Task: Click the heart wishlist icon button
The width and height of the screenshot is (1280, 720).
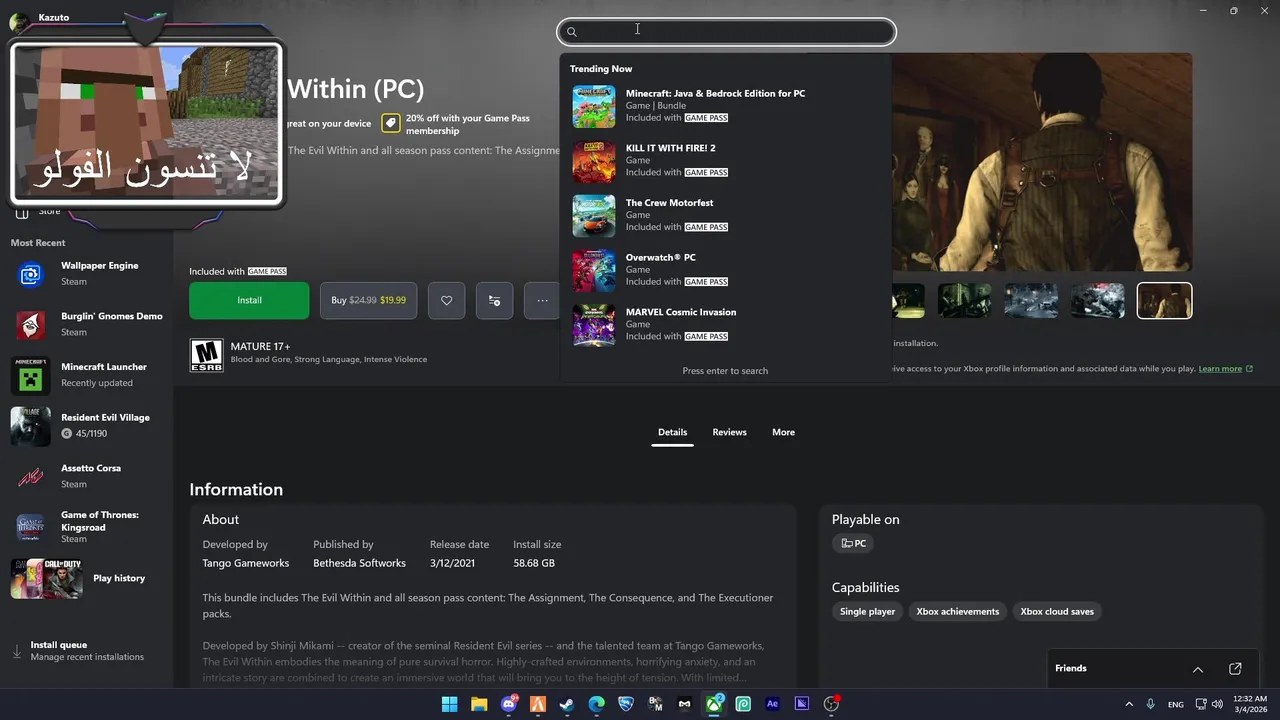Action: (446, 300)
